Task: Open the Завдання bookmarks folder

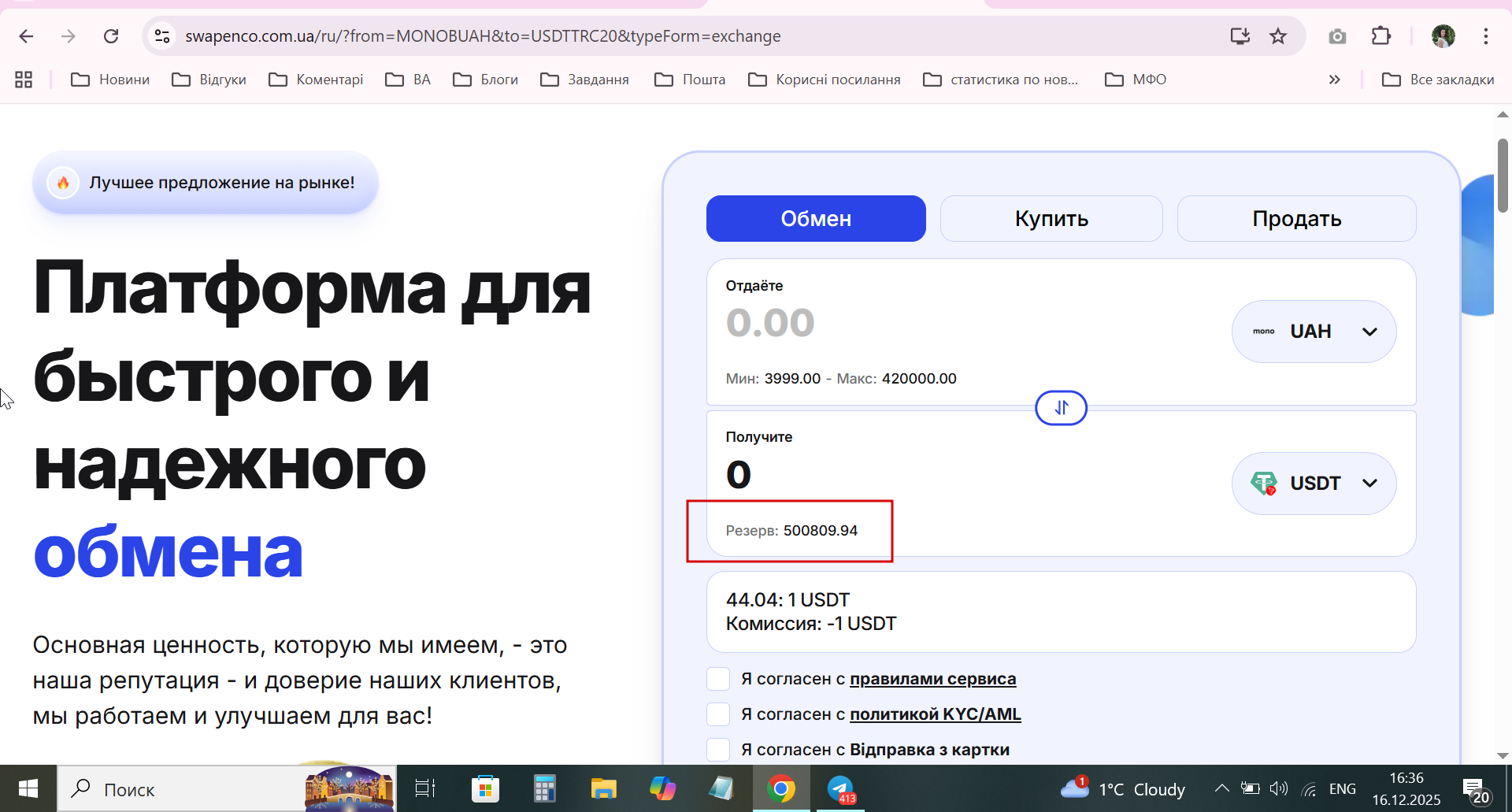Action: [585, 80]
